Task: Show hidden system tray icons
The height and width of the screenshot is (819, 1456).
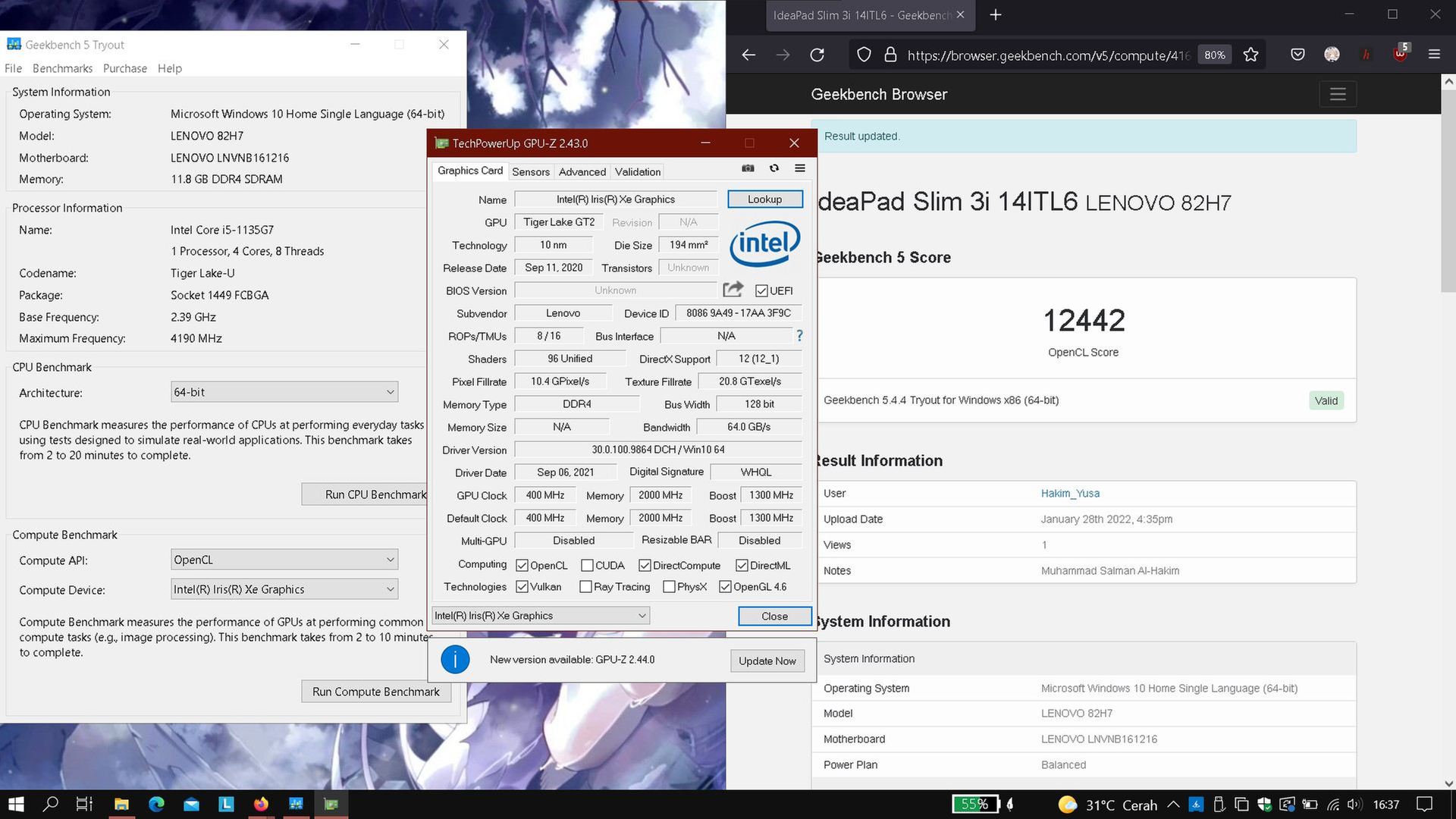Action: pos(1173,805)
